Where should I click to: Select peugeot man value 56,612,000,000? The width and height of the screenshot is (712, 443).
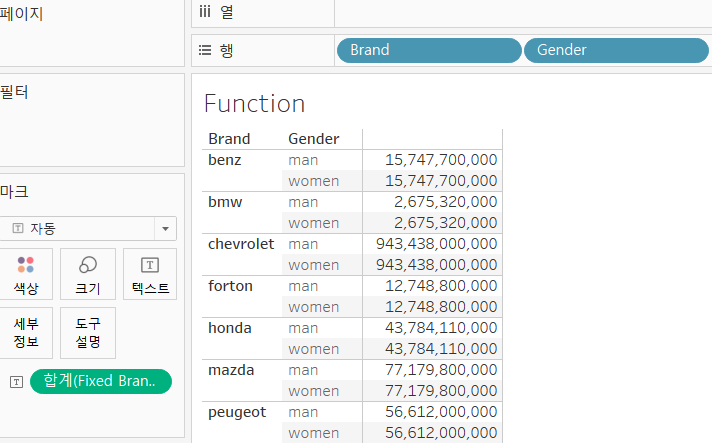point(441,412)
